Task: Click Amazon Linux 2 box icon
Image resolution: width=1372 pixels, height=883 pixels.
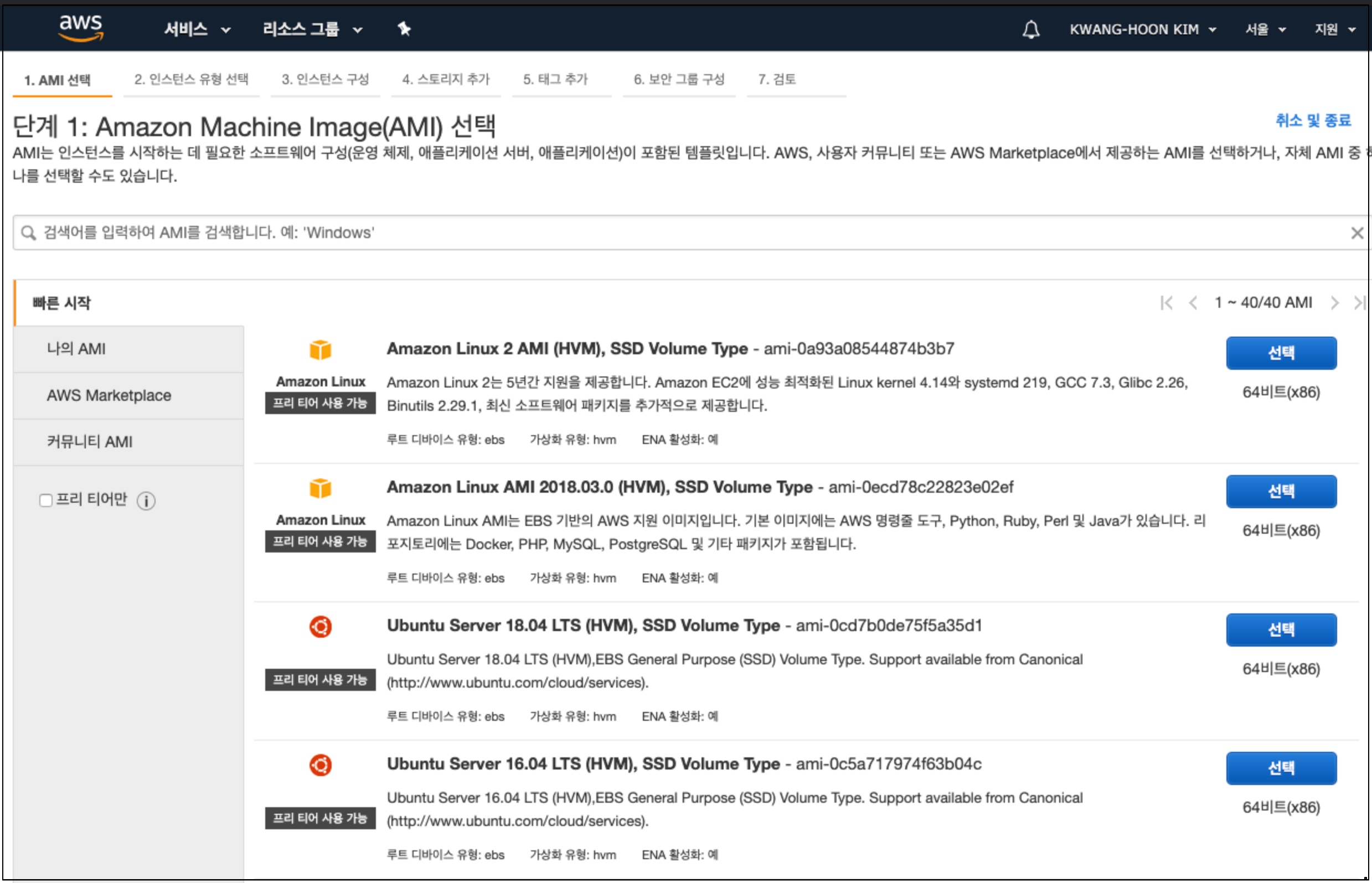Action: (x=321, y=350)
